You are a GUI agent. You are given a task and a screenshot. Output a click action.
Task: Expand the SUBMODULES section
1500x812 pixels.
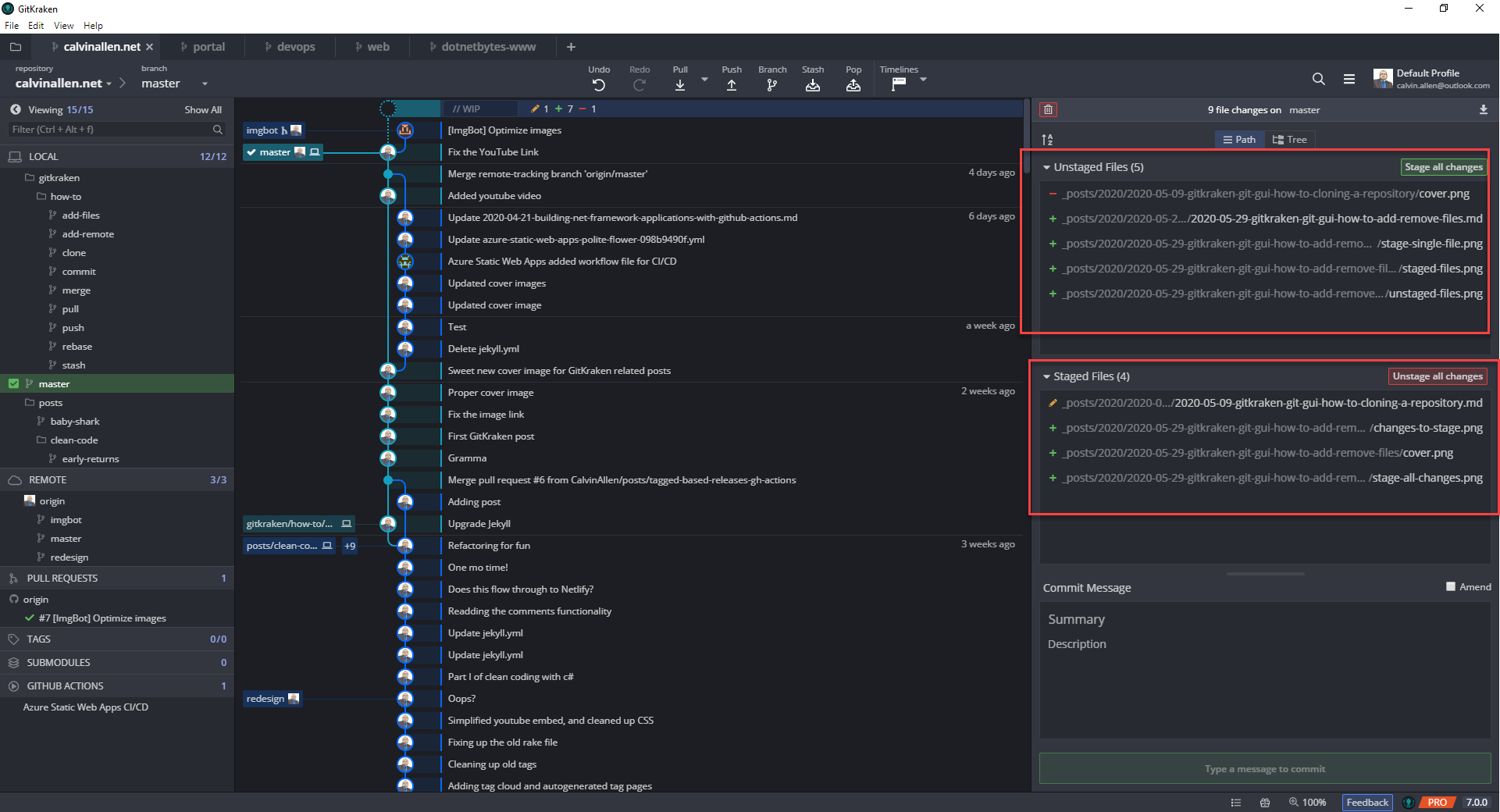[117, 662]
